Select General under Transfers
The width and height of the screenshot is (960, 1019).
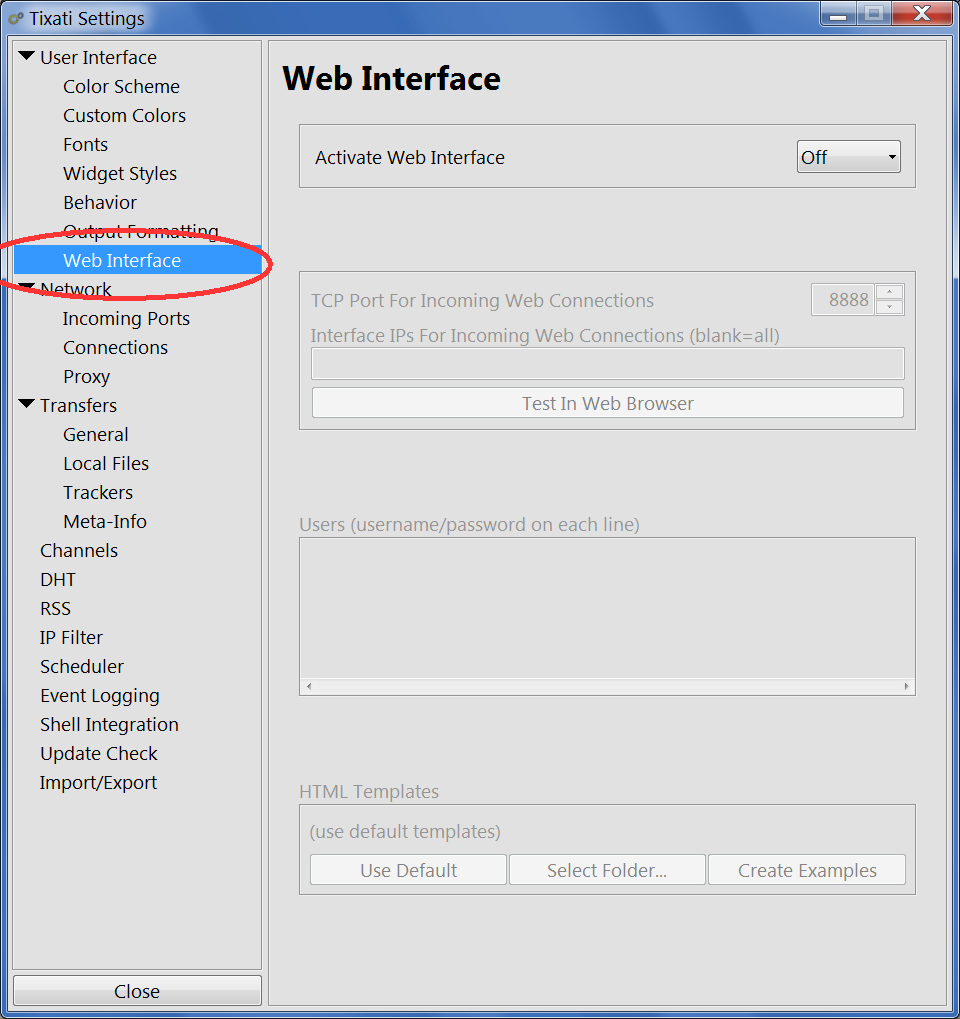(x=96, y=435)
